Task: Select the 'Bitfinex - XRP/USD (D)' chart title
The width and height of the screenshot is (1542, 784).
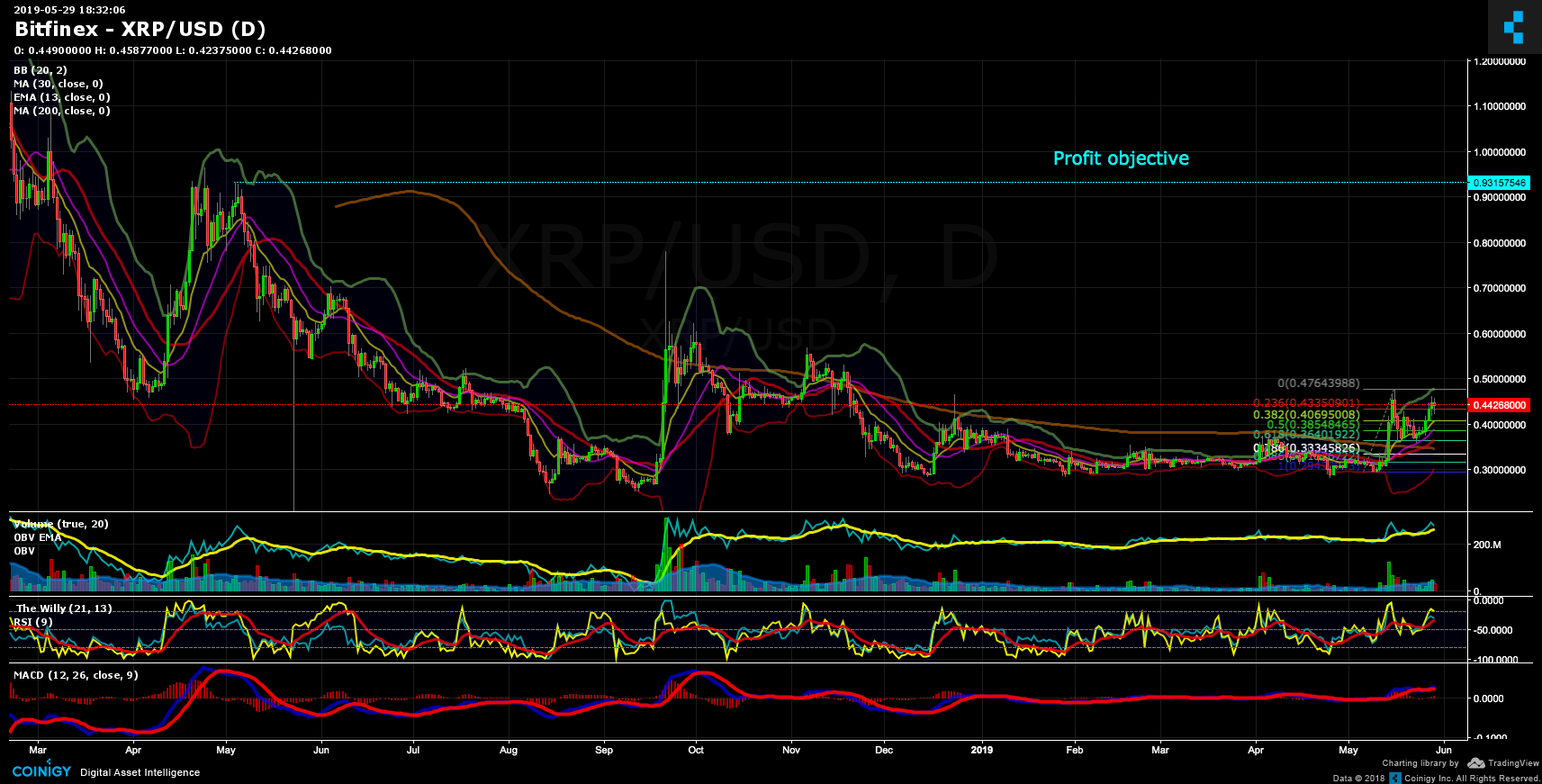Action: [140, 30]
